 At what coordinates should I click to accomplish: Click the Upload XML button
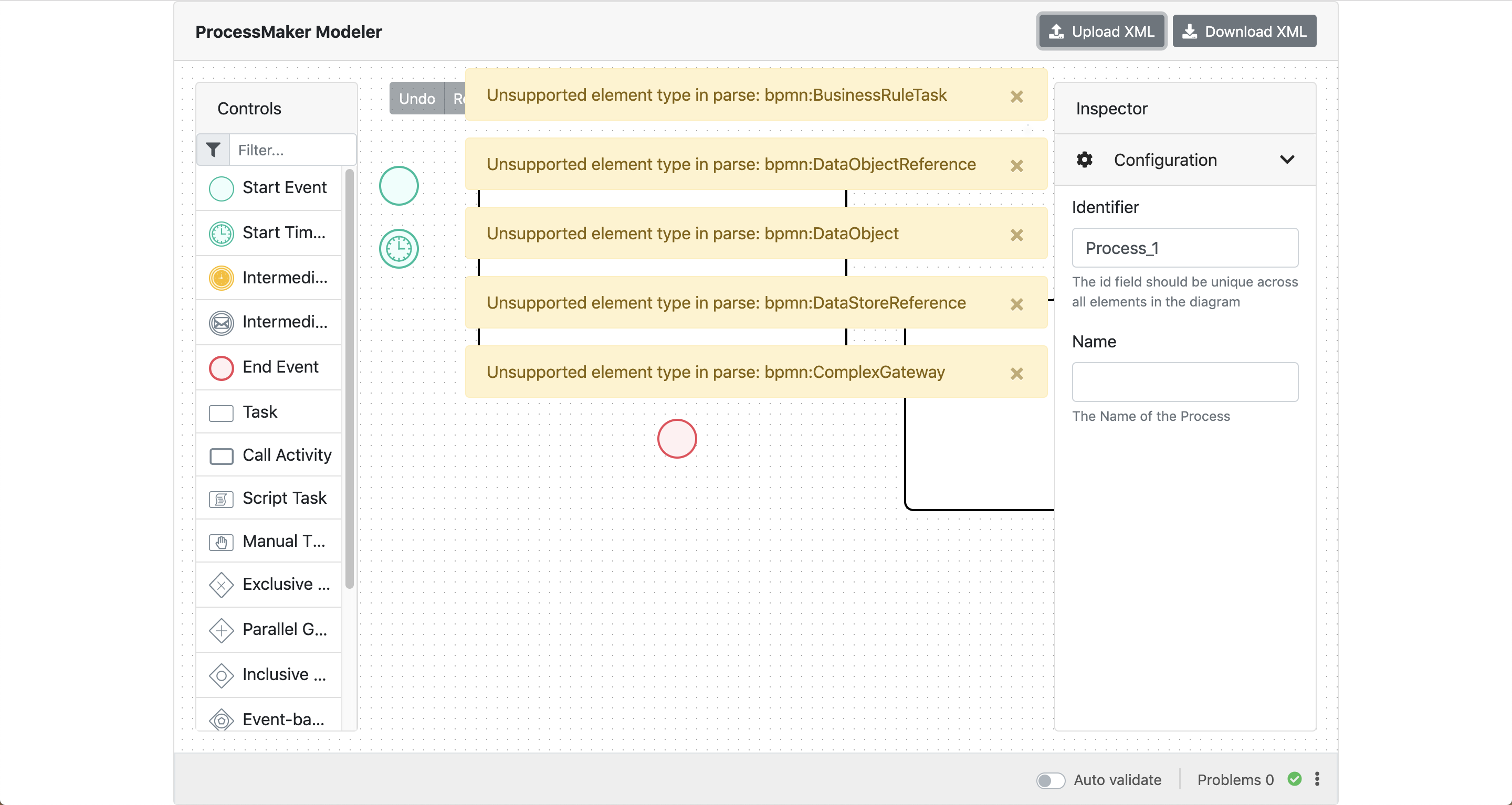coord(1101,31)
